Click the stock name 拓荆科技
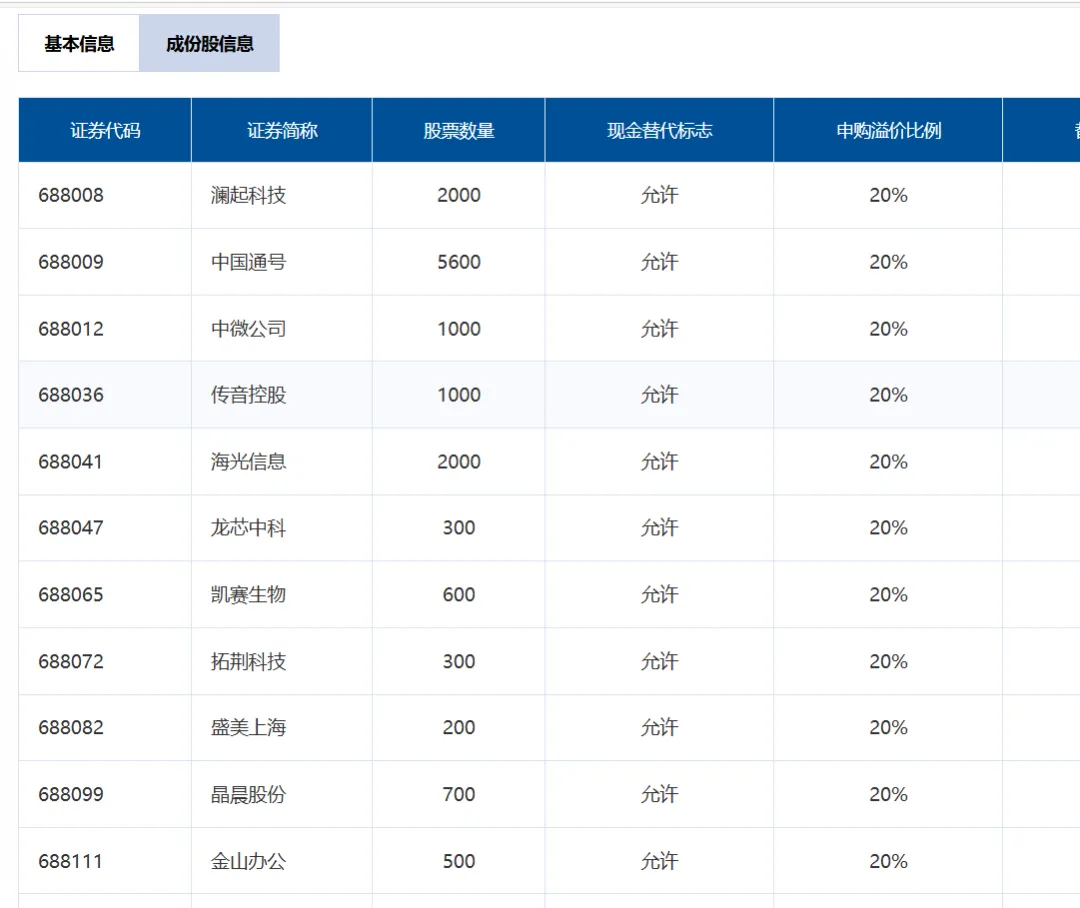The height and width of the screenshot is (908, 1080). 248,661
